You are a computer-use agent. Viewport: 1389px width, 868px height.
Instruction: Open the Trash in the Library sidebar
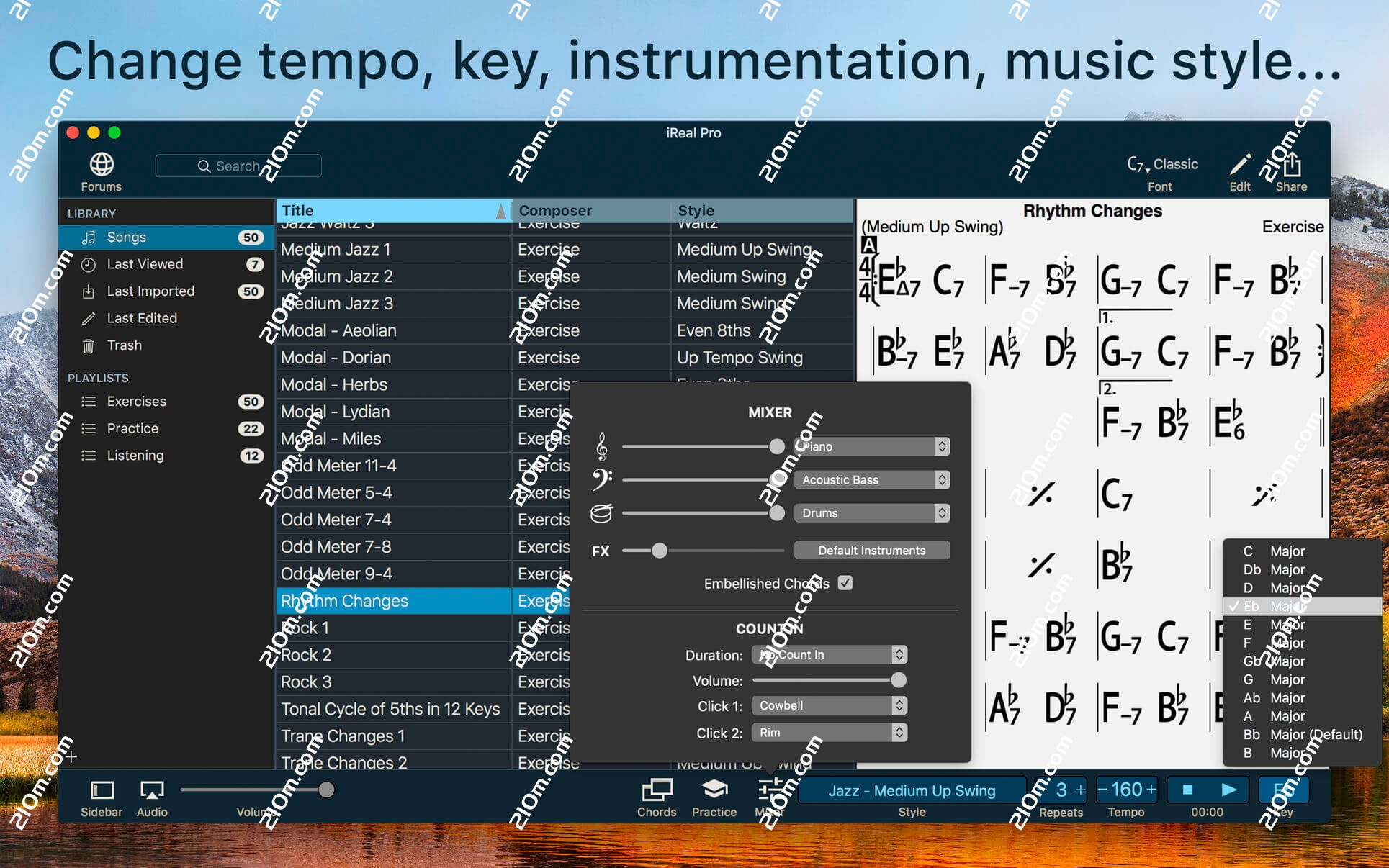point(124,345)
